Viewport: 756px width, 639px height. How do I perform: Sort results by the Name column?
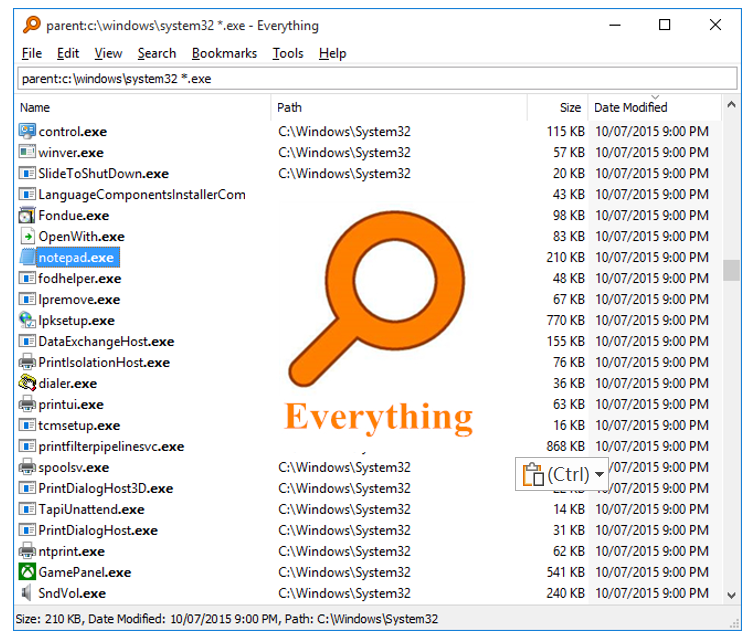[144, 108]
